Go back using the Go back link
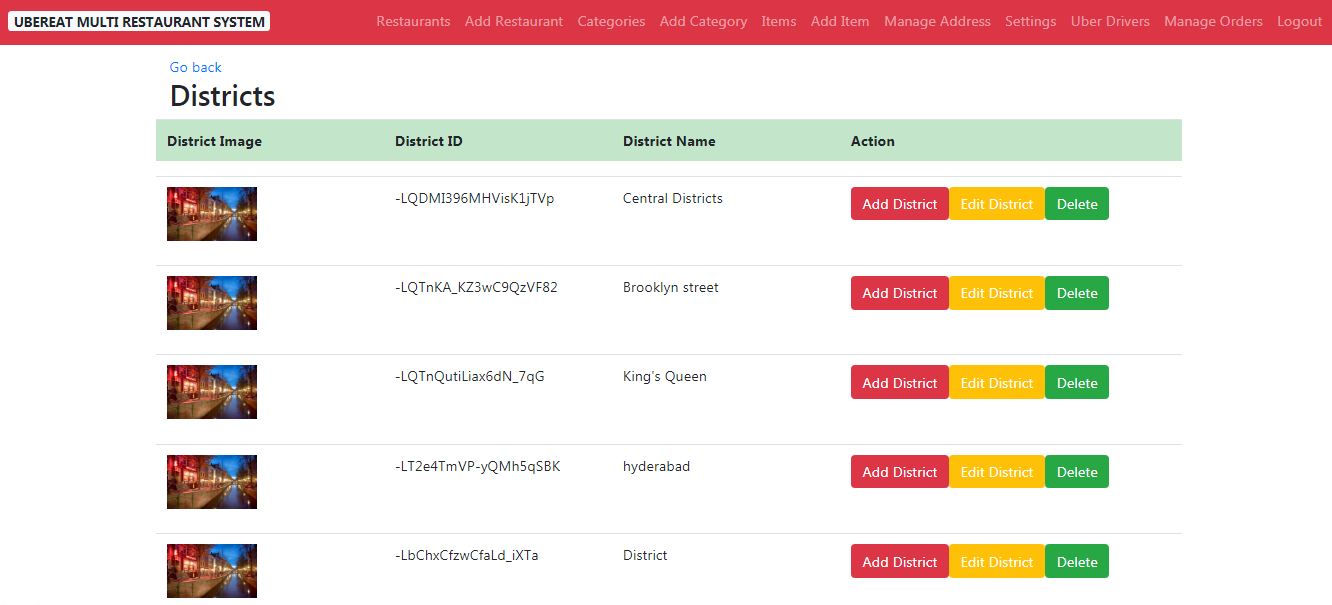Screen dimensions: 1332x605 pos(196,67)
